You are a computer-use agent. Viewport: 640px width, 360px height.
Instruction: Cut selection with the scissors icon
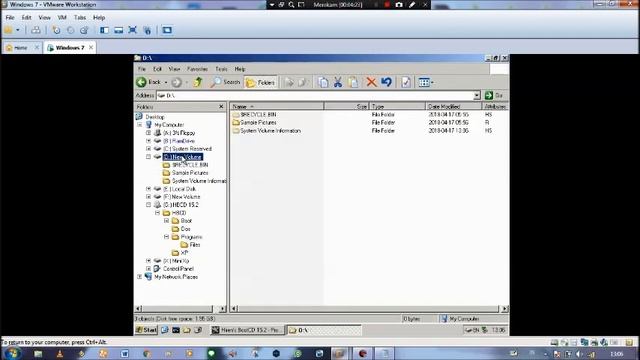[x=338, y=82]
